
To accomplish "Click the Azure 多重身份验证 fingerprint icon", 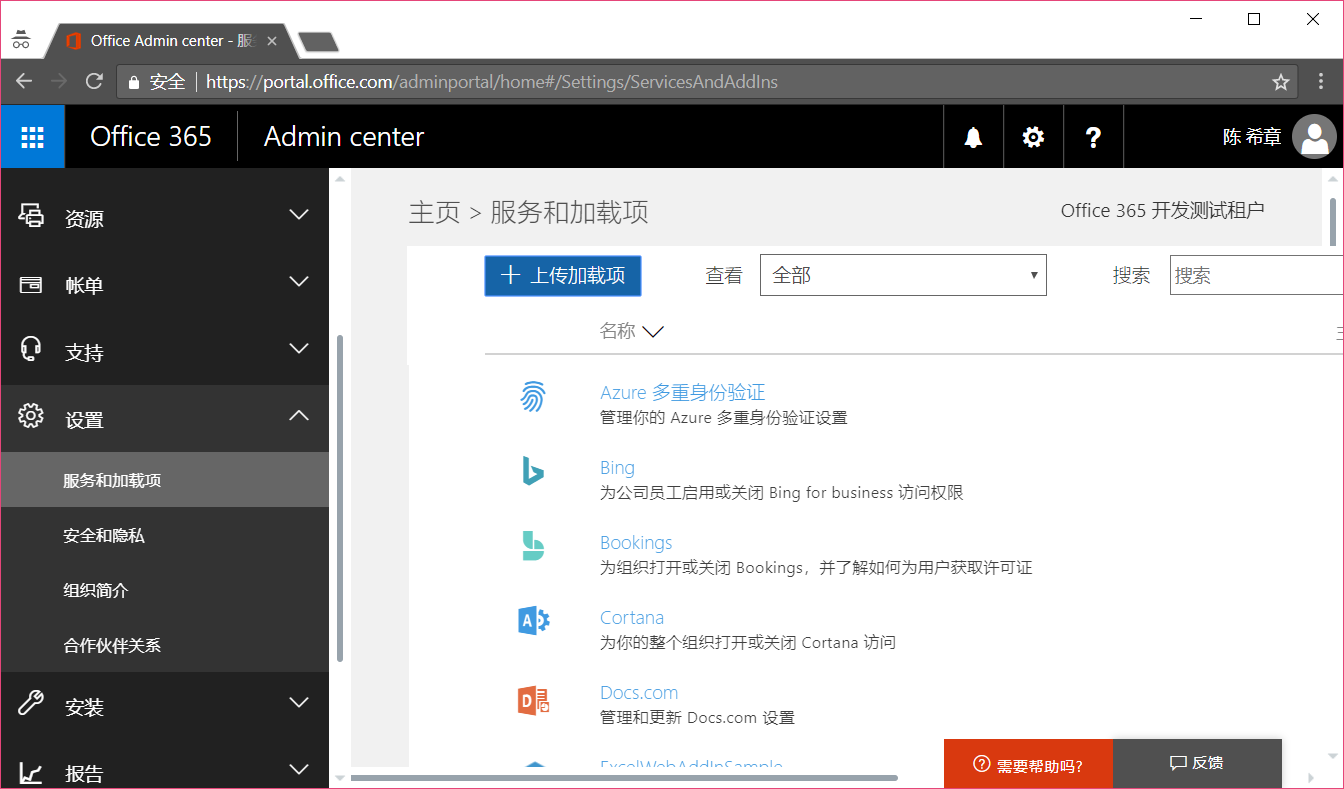I will point(533,397).
